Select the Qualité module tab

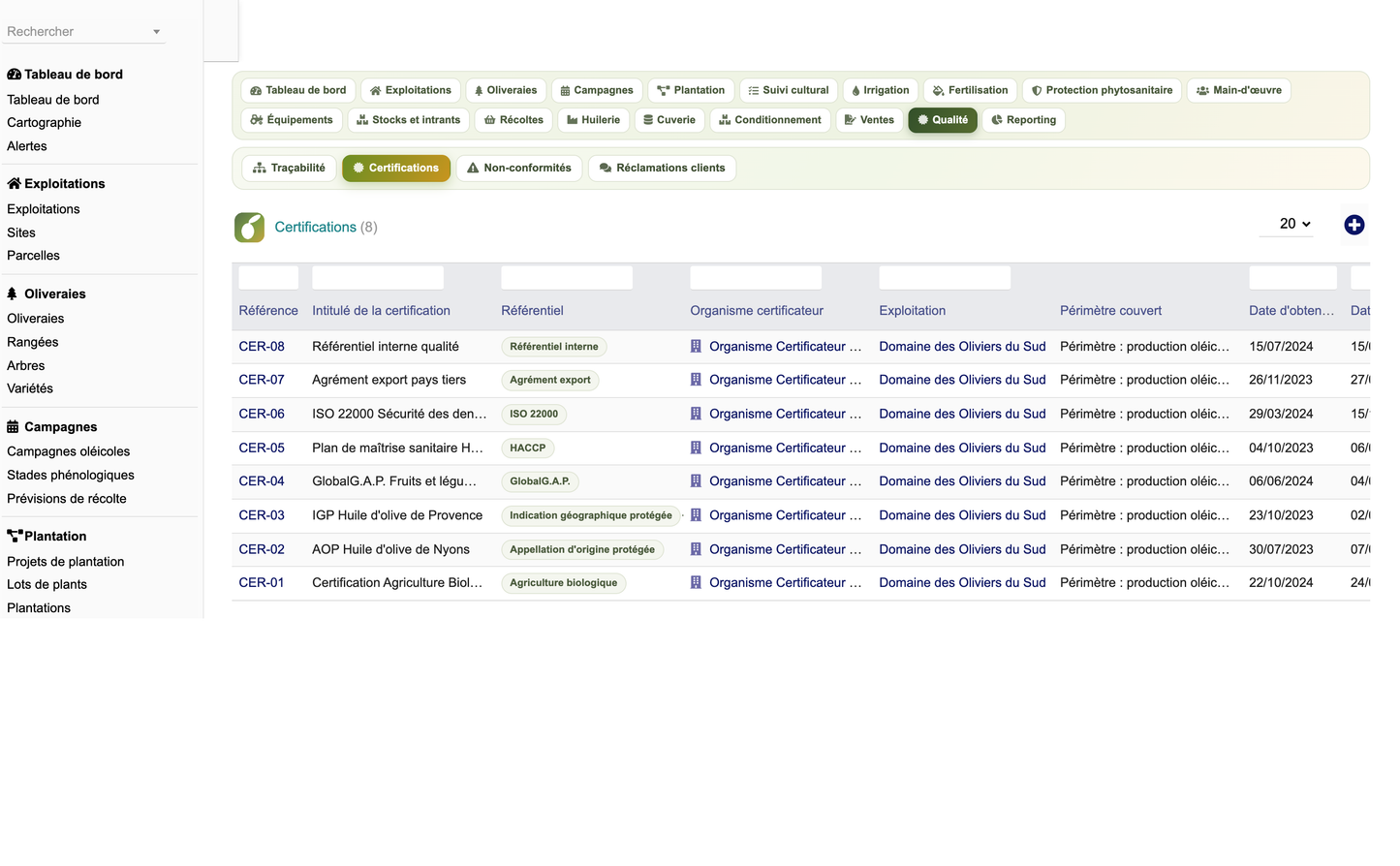tap(943, 120)
